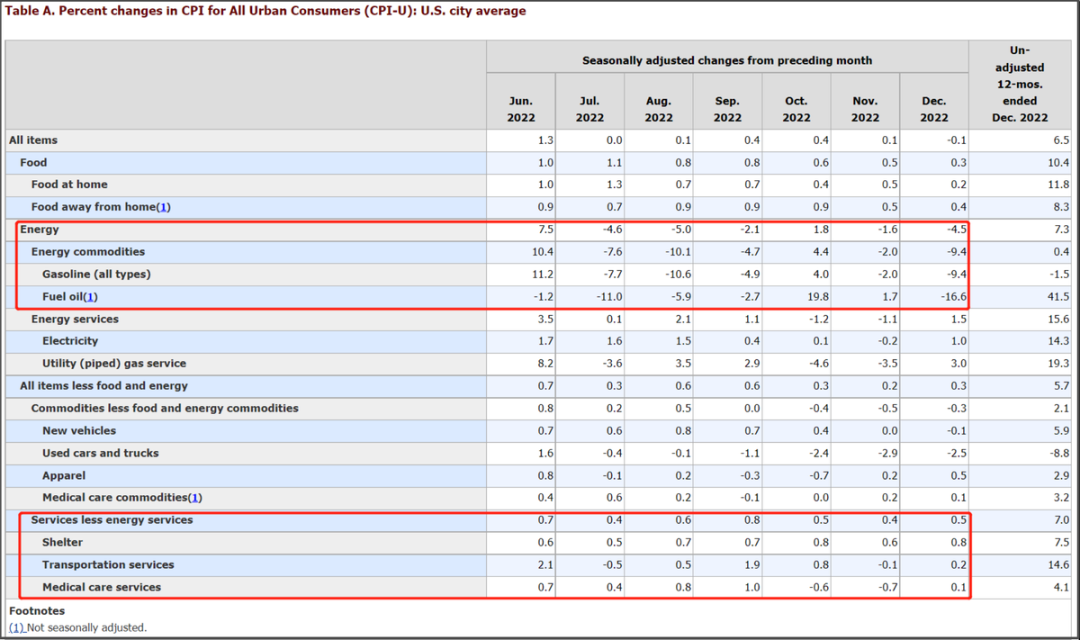Select the 'All items' row label

click(x=33, y=140)
